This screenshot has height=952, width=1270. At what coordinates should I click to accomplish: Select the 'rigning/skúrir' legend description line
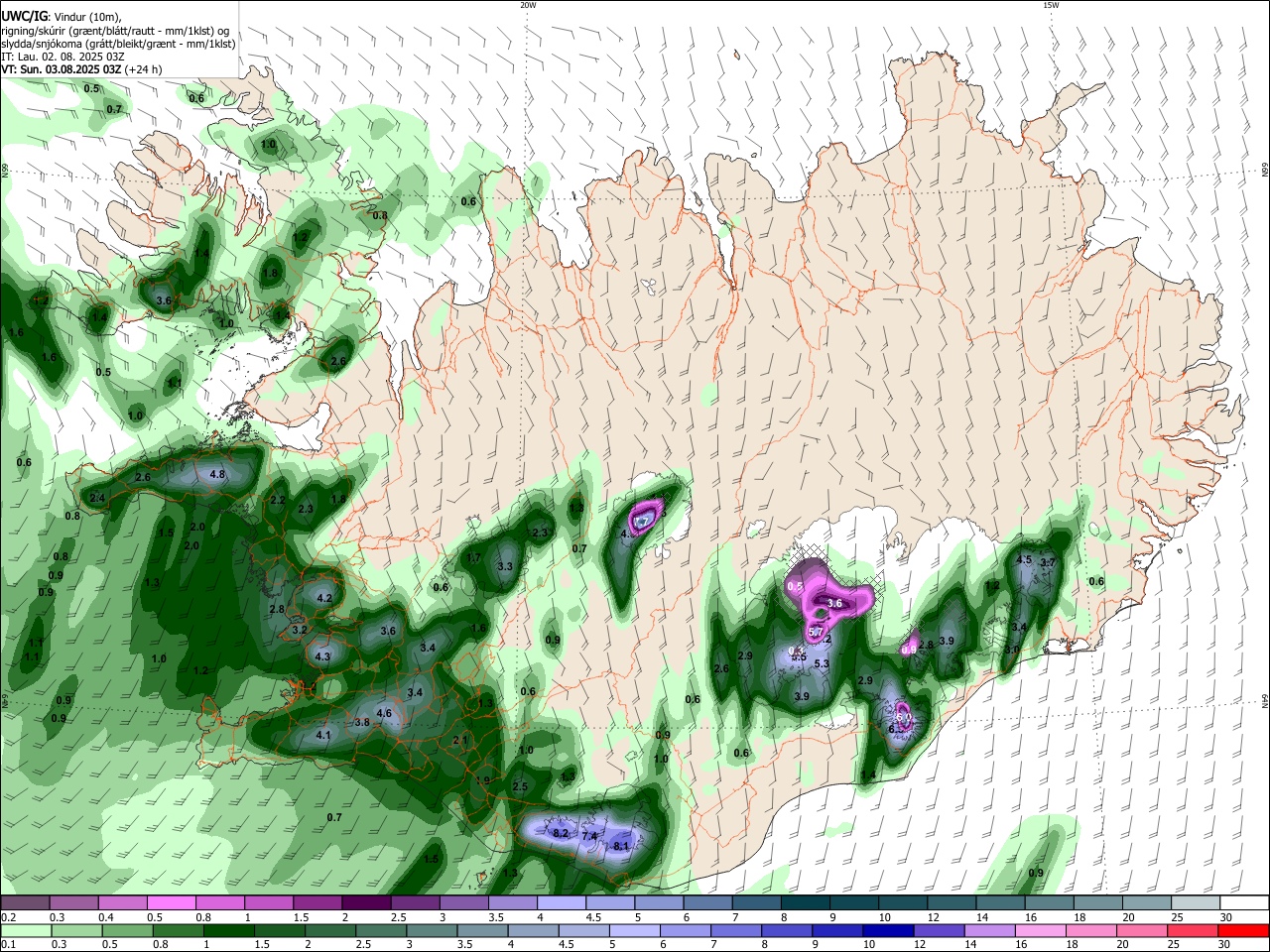tap(115, 31)
